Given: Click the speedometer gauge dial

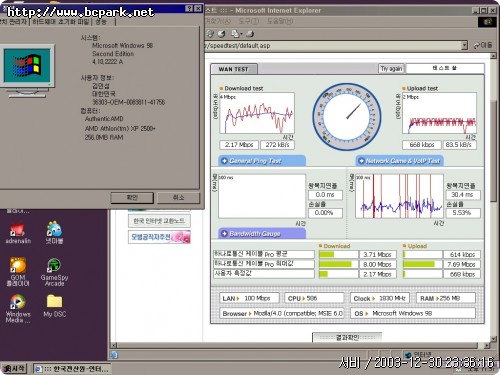Looking at the screenshot, I should tap(347, 117).
